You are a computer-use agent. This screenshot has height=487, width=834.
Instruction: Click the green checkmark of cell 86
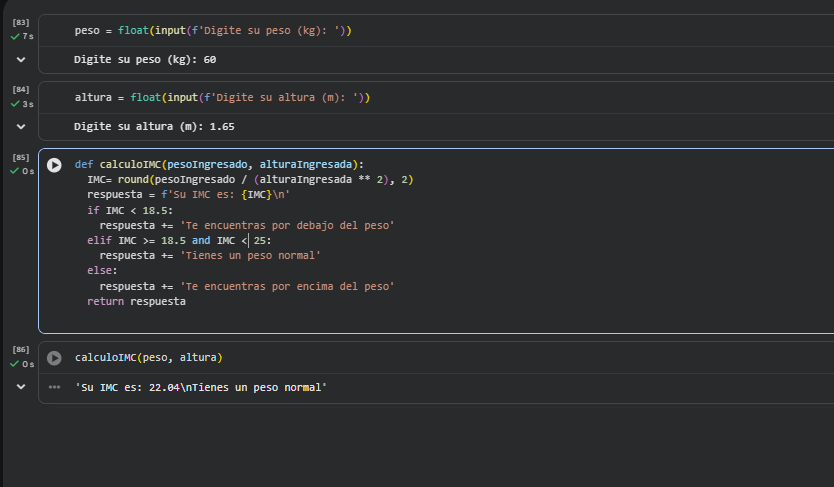point(15,365)
